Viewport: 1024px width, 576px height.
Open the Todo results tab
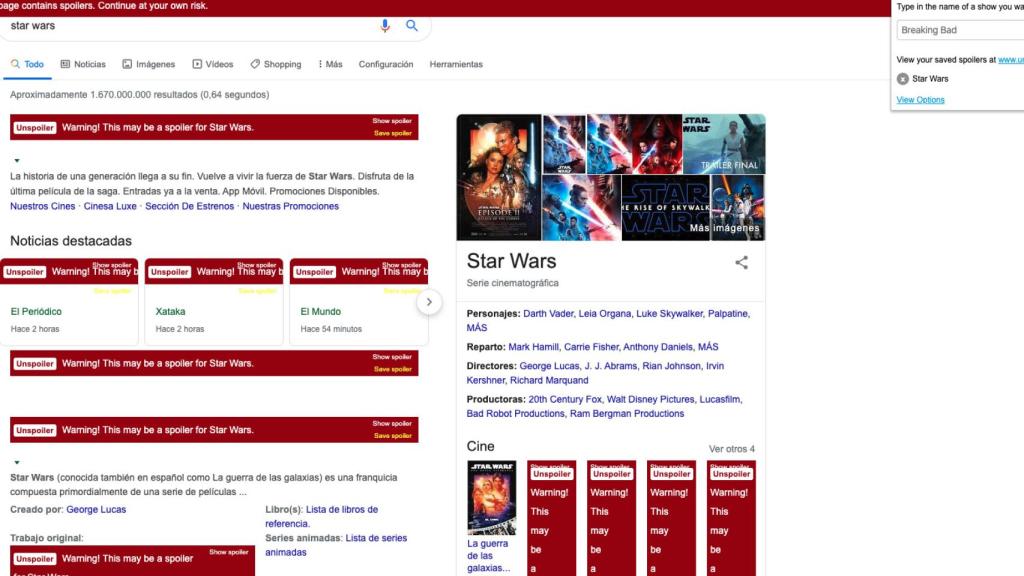(27, 64)
